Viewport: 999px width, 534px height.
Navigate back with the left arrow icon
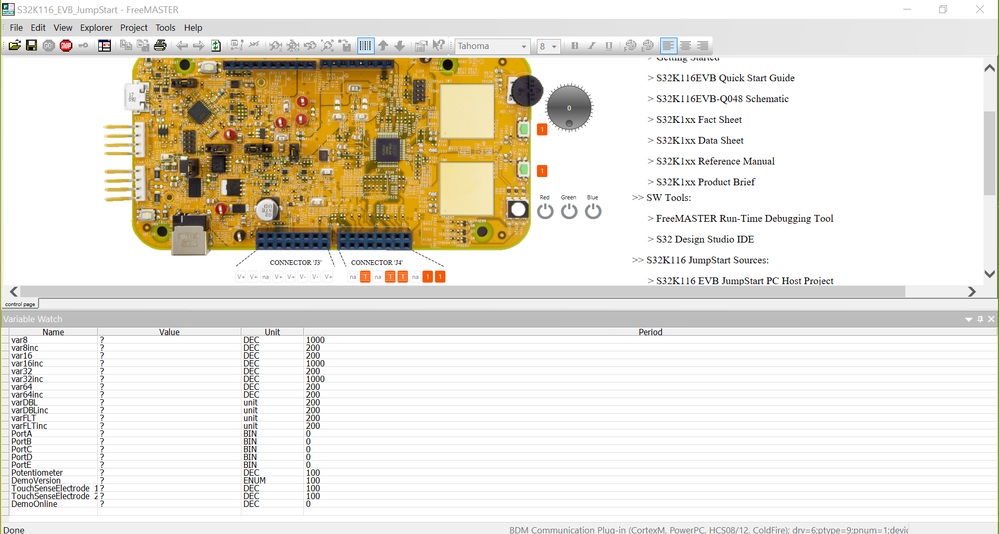coord(182,46)
